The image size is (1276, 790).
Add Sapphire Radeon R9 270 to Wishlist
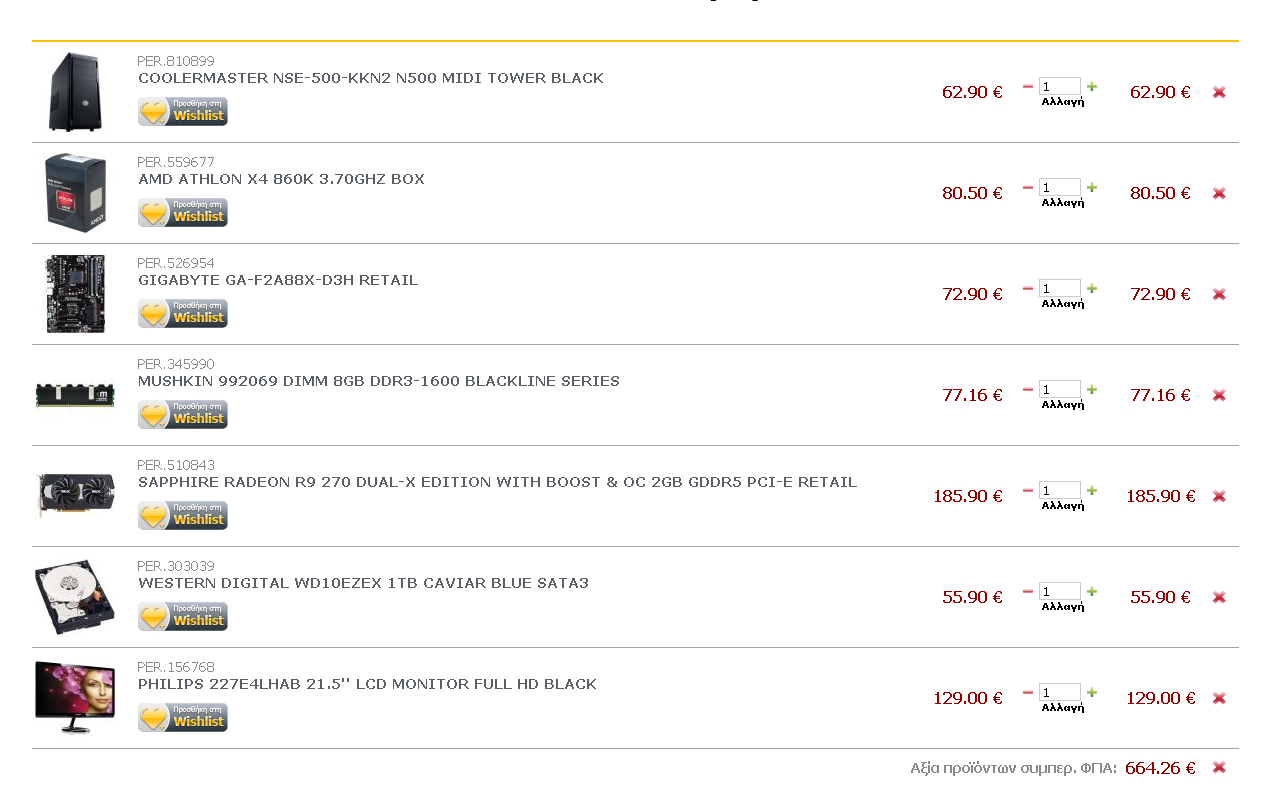183,515
